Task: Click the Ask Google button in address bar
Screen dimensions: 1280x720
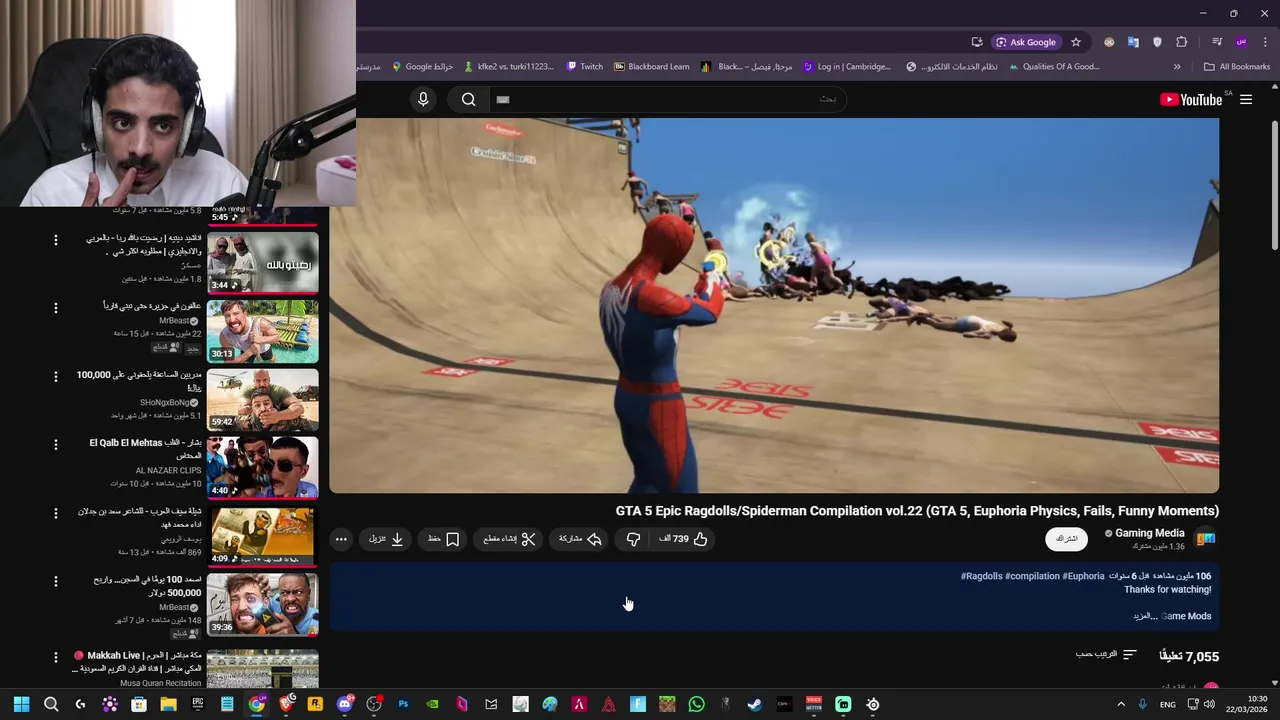Action: 1026,42
